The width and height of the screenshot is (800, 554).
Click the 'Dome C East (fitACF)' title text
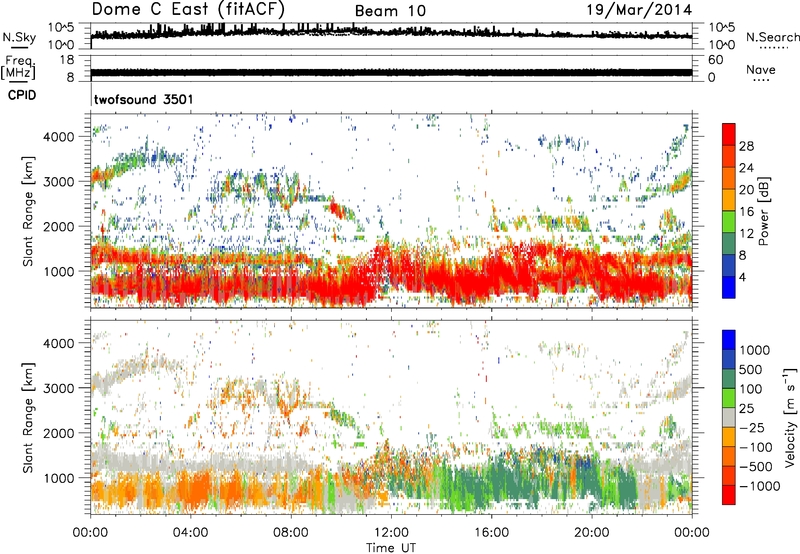pyautogui.click(x=188, y=10)
